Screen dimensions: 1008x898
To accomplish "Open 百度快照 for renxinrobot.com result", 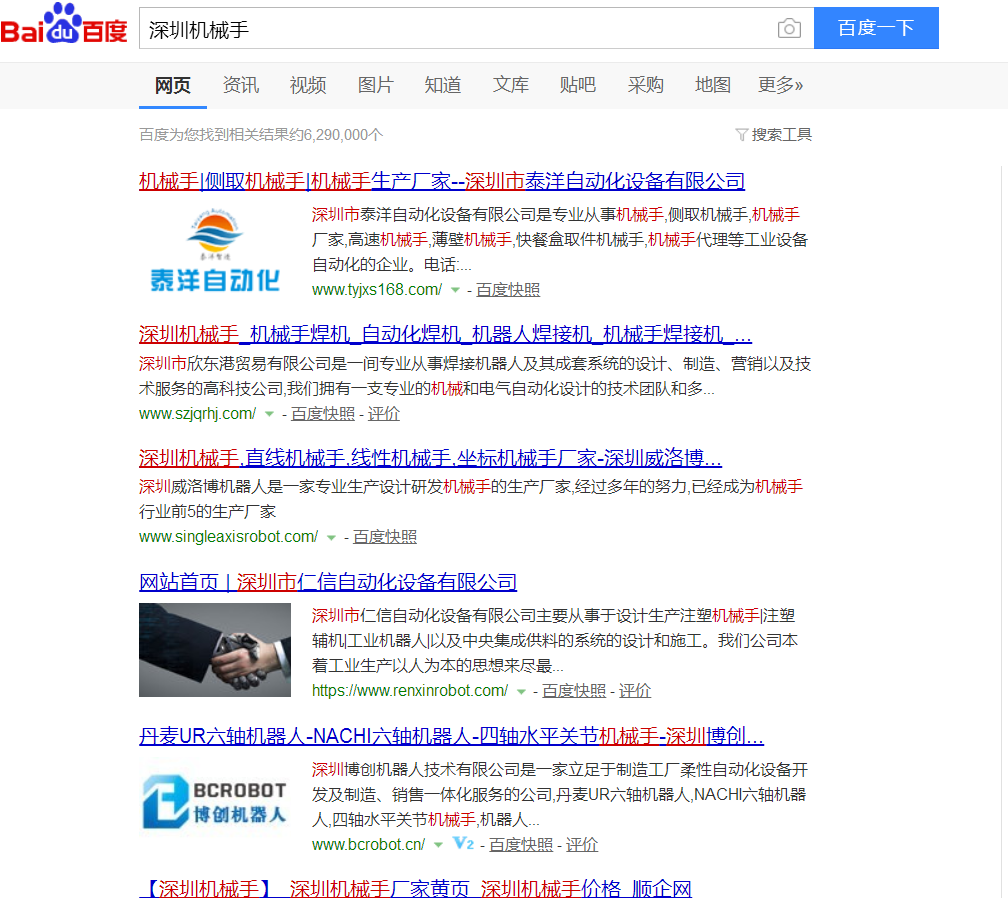I will pyautogui.click(x=574, y=691).
